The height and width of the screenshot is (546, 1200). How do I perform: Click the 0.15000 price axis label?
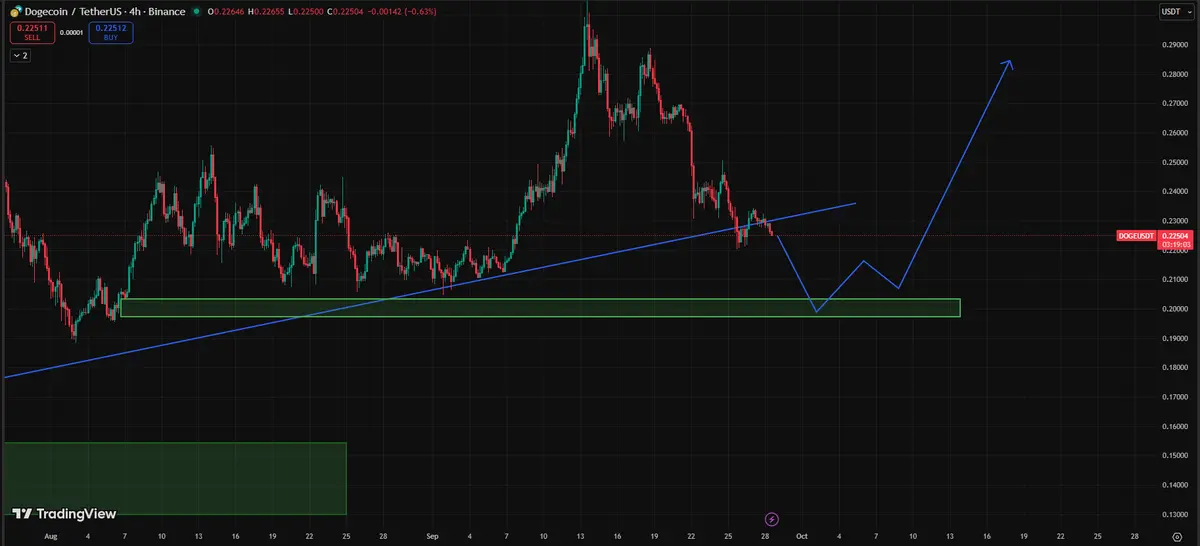coord(1174,456)
